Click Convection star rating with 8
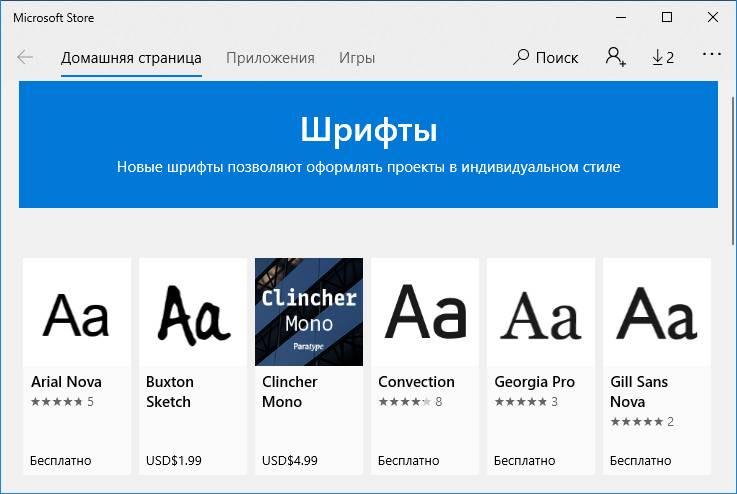Screen dimensions: 737x494 [x=410, y=402]
